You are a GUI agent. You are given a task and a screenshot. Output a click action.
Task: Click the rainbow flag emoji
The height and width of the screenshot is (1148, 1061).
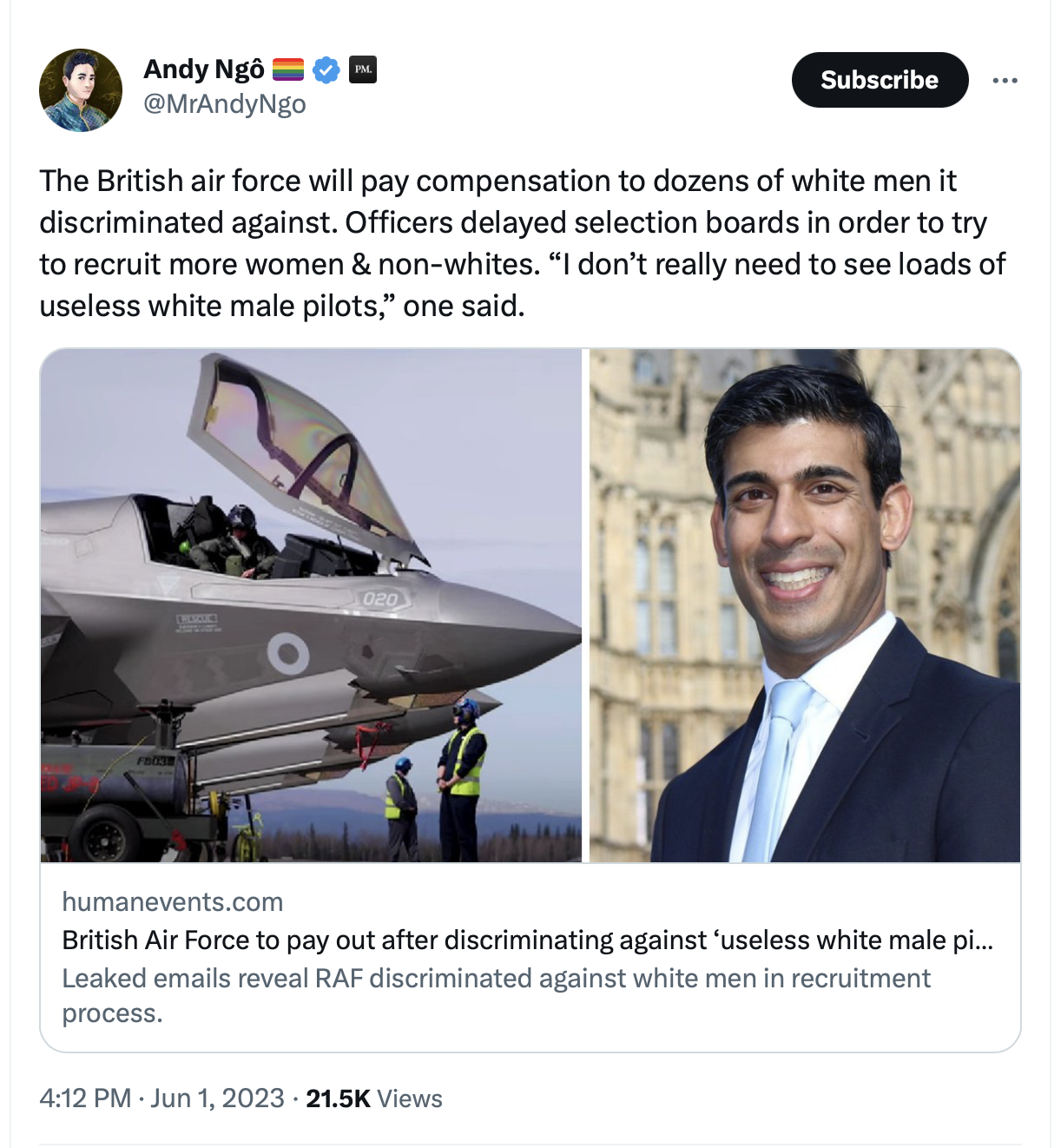coord(288,69)
